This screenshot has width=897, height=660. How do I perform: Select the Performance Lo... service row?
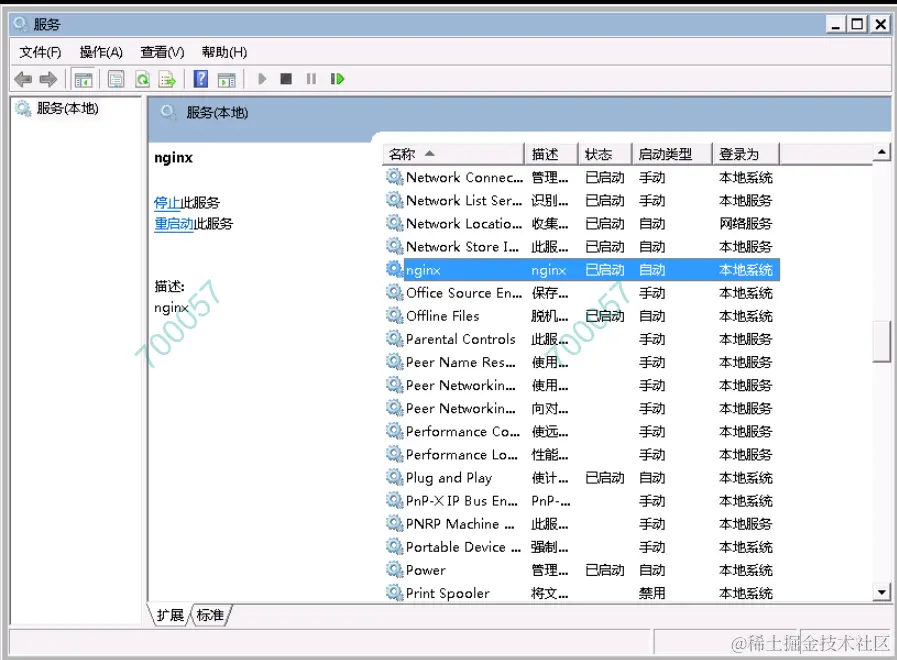tap(581, 455)
